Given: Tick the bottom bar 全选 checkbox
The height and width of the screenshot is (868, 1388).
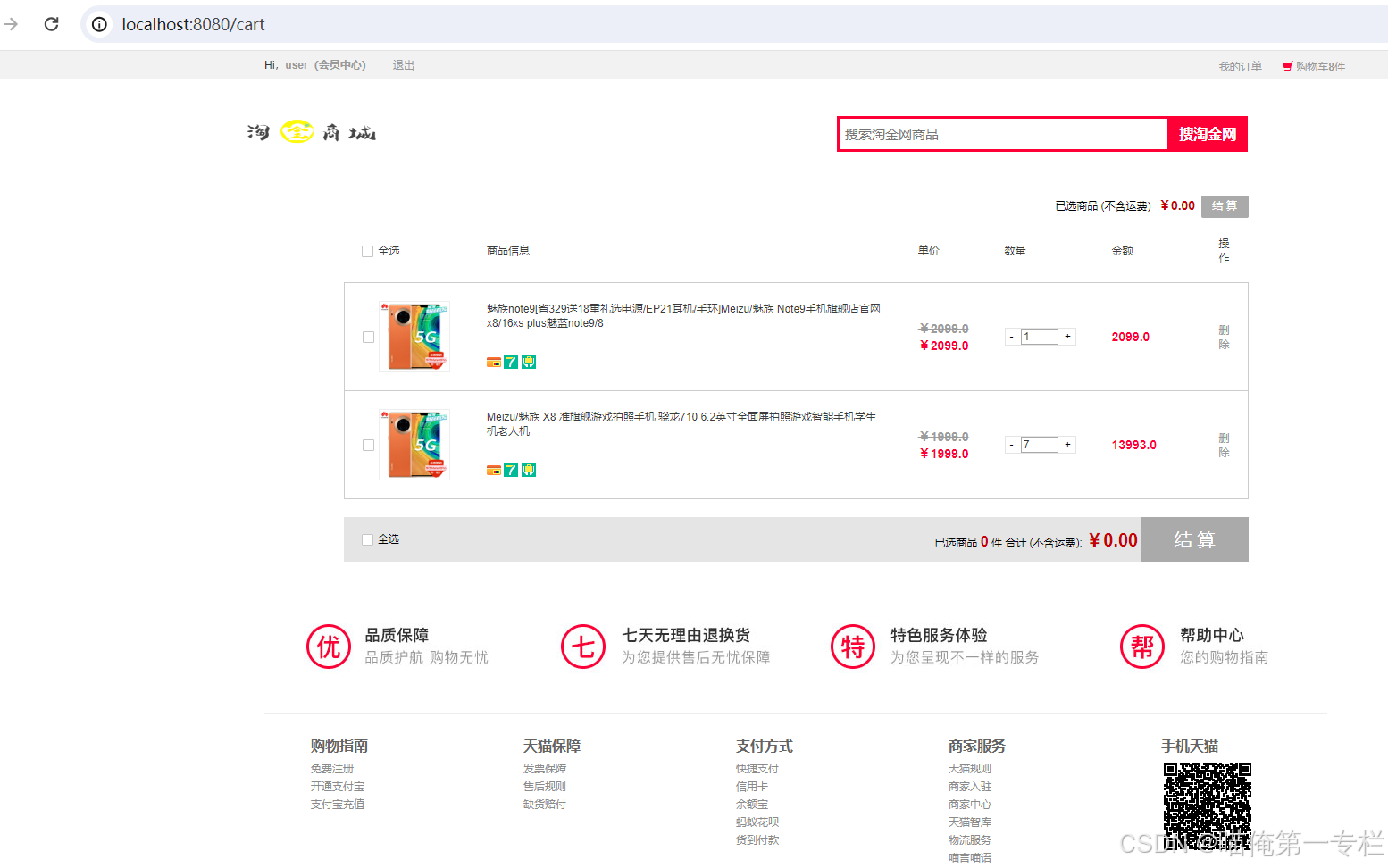Looking at the screenshot, I should point(367,539).
